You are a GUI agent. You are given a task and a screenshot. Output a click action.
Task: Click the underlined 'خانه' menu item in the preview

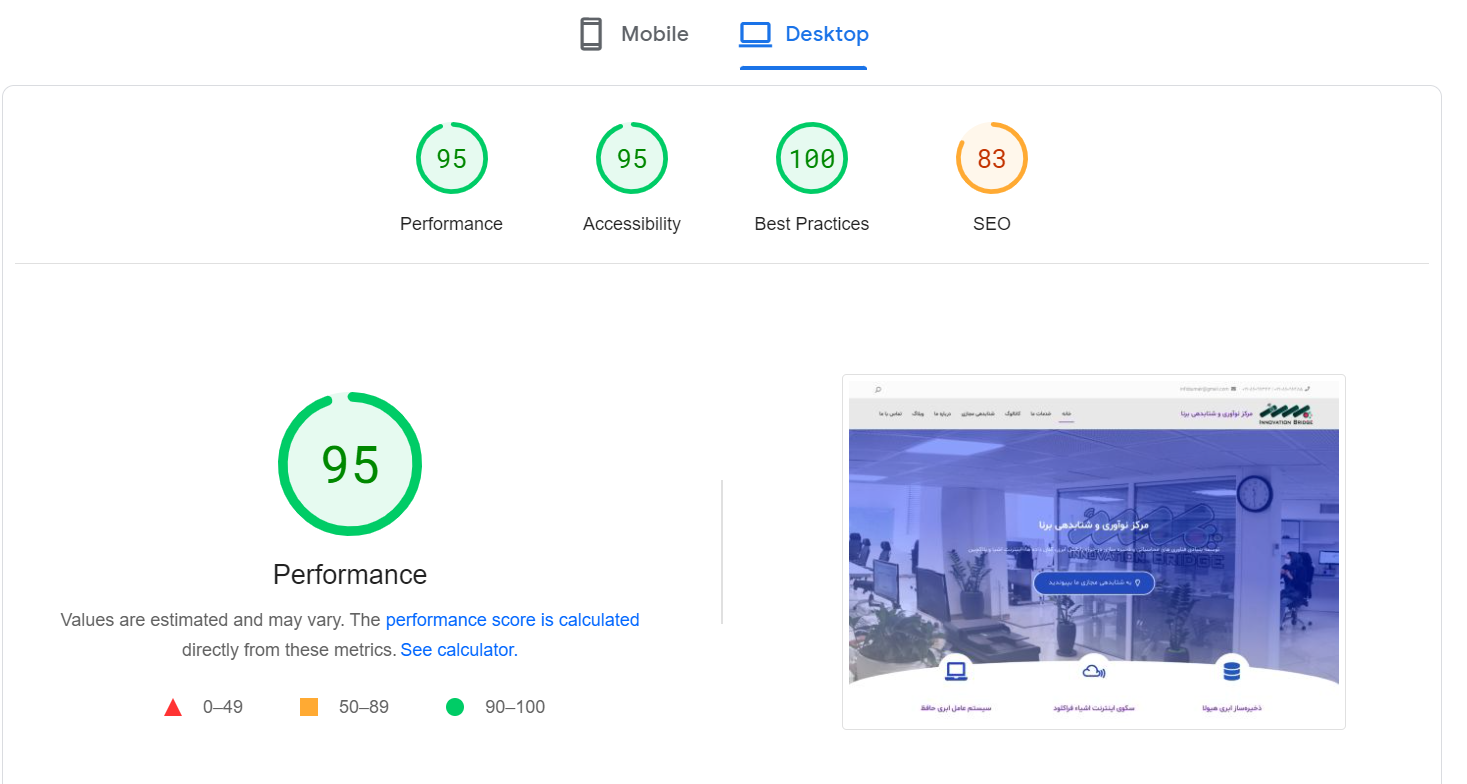click(x=1066, y=413)
